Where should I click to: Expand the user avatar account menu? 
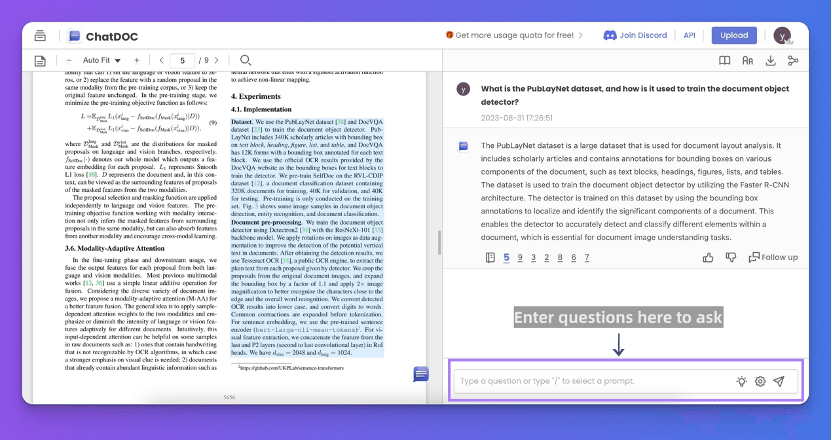pos(783,35)
